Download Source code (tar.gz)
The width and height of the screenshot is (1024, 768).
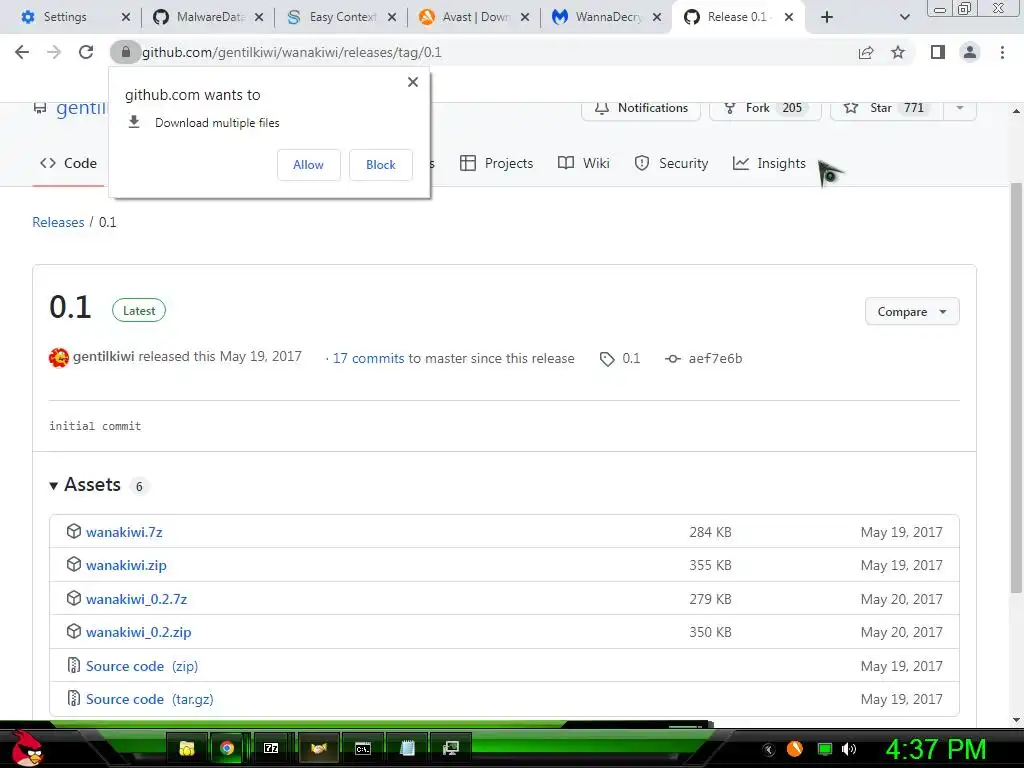tap(150, 699)
